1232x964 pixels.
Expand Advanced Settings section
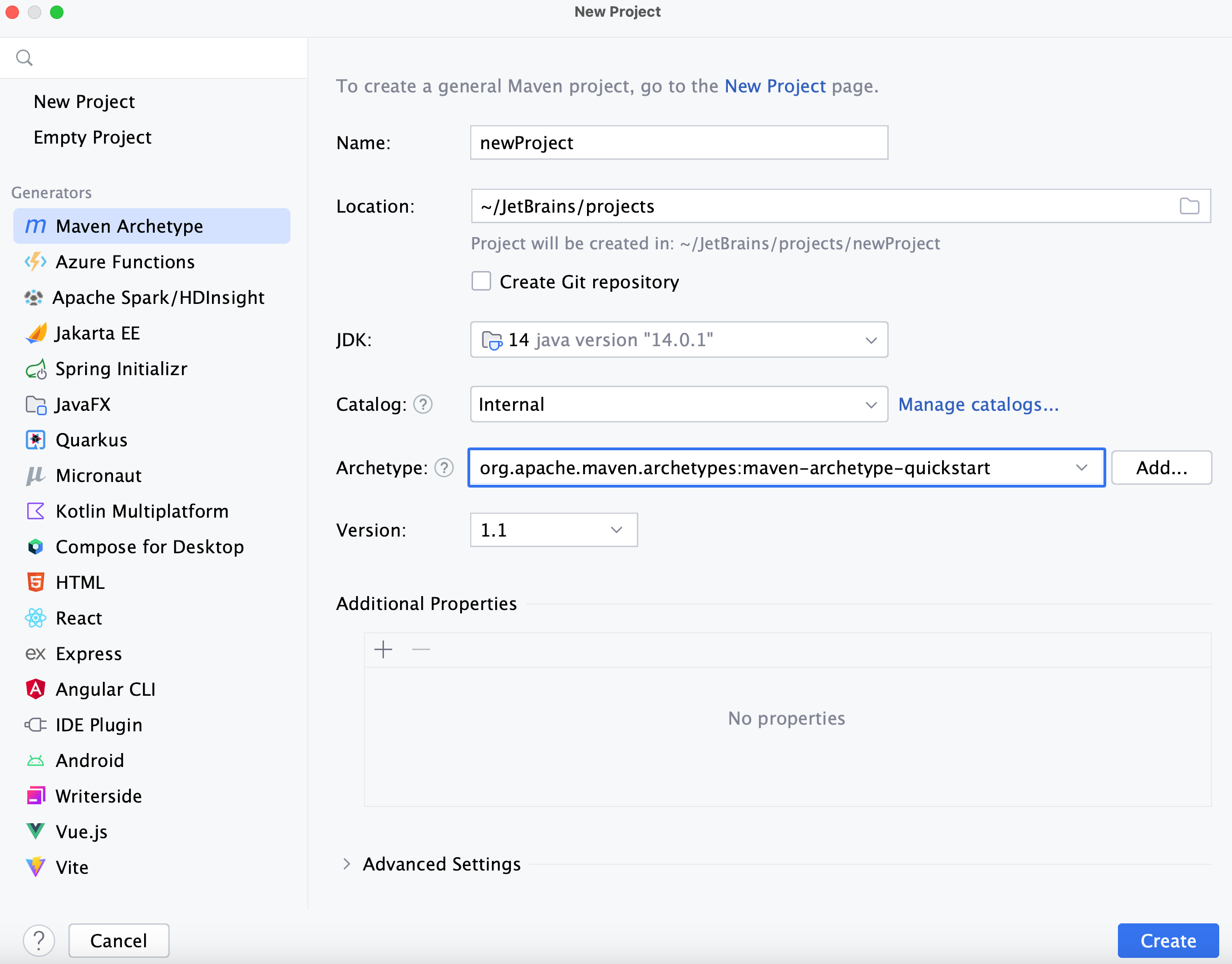[x=347, y=864]
